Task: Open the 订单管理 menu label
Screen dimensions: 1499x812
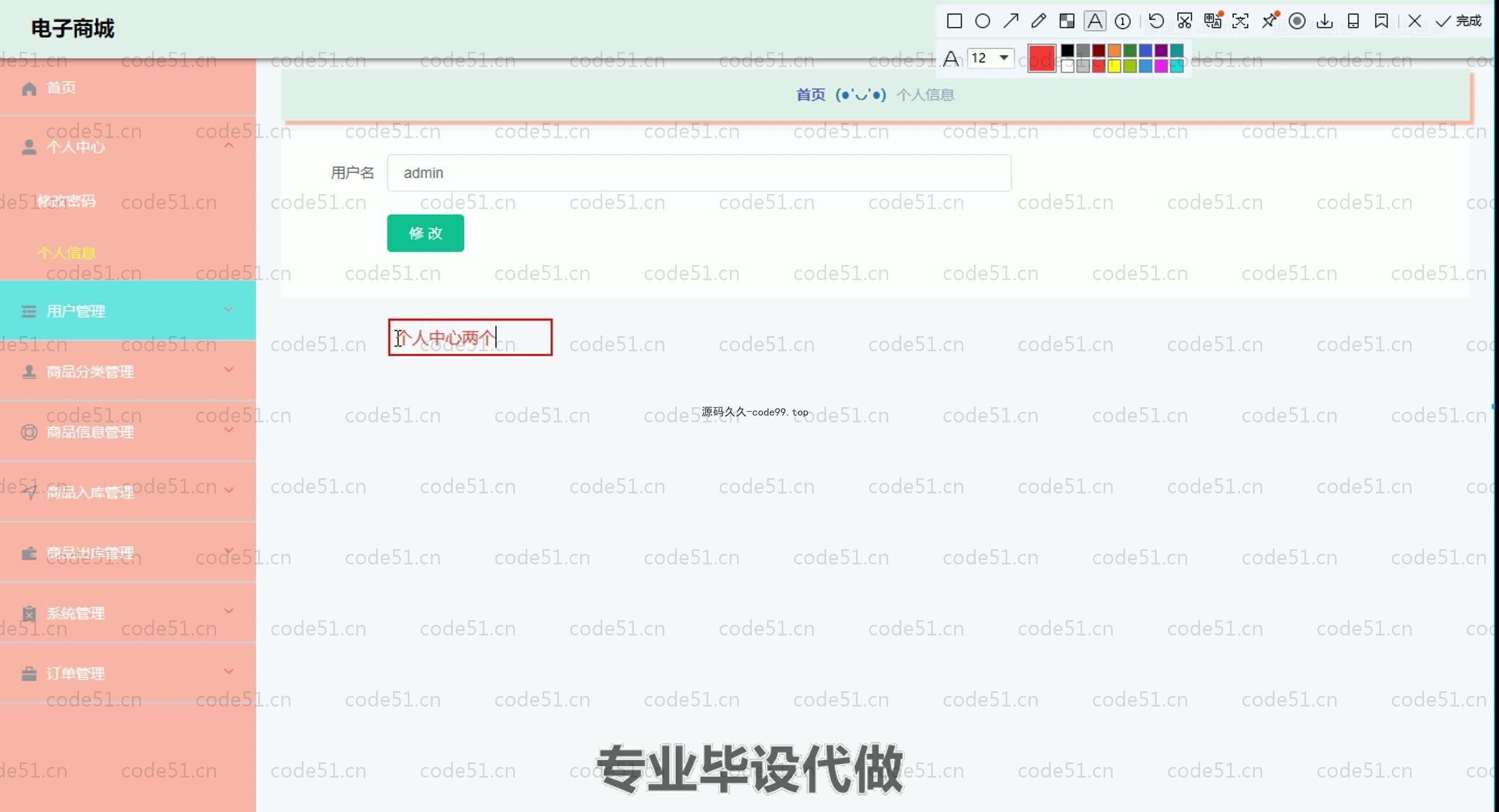Action: [76, 673]
